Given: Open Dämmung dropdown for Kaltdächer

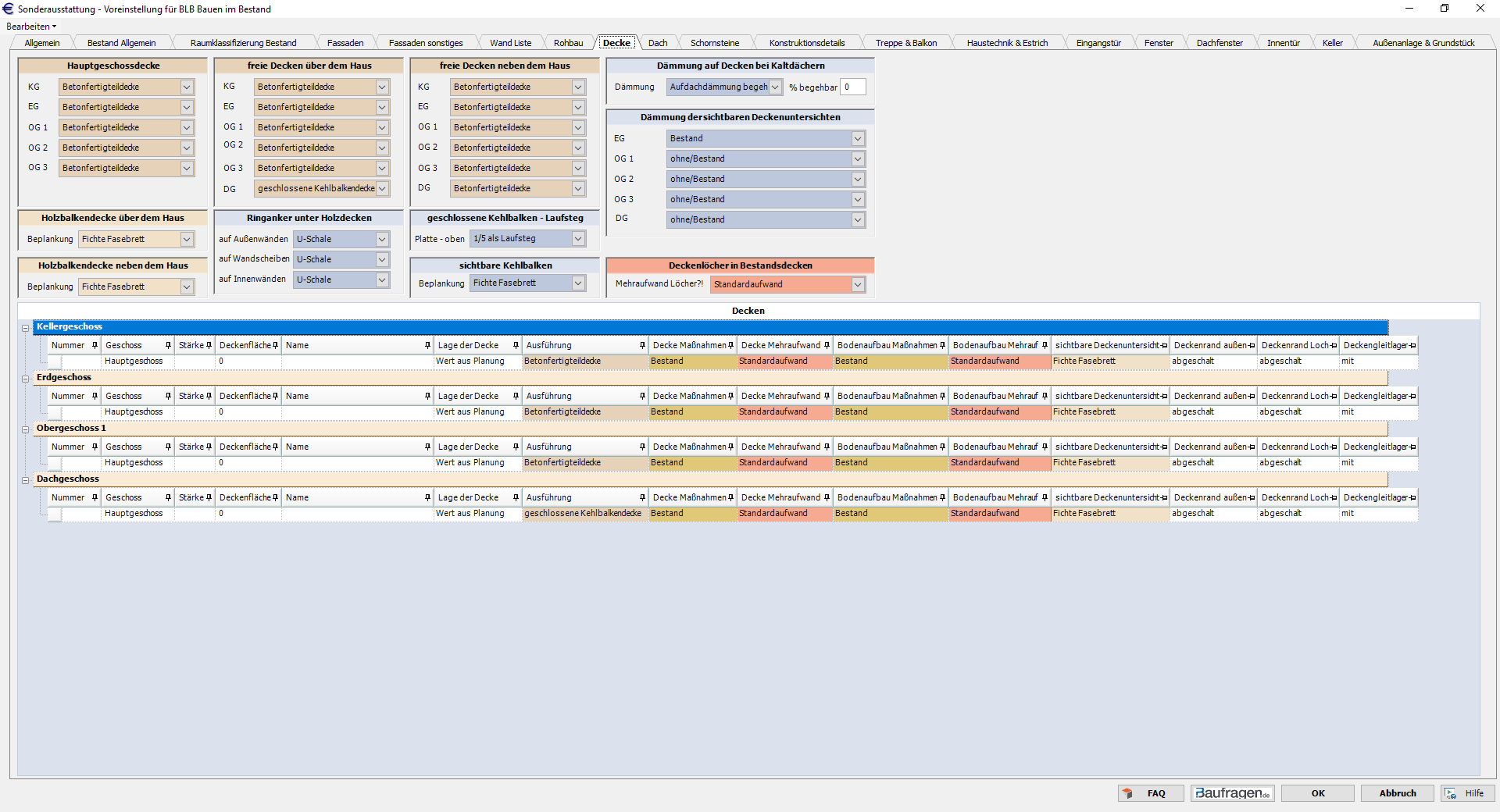Looking at the screenshot, I should [775, 87].
